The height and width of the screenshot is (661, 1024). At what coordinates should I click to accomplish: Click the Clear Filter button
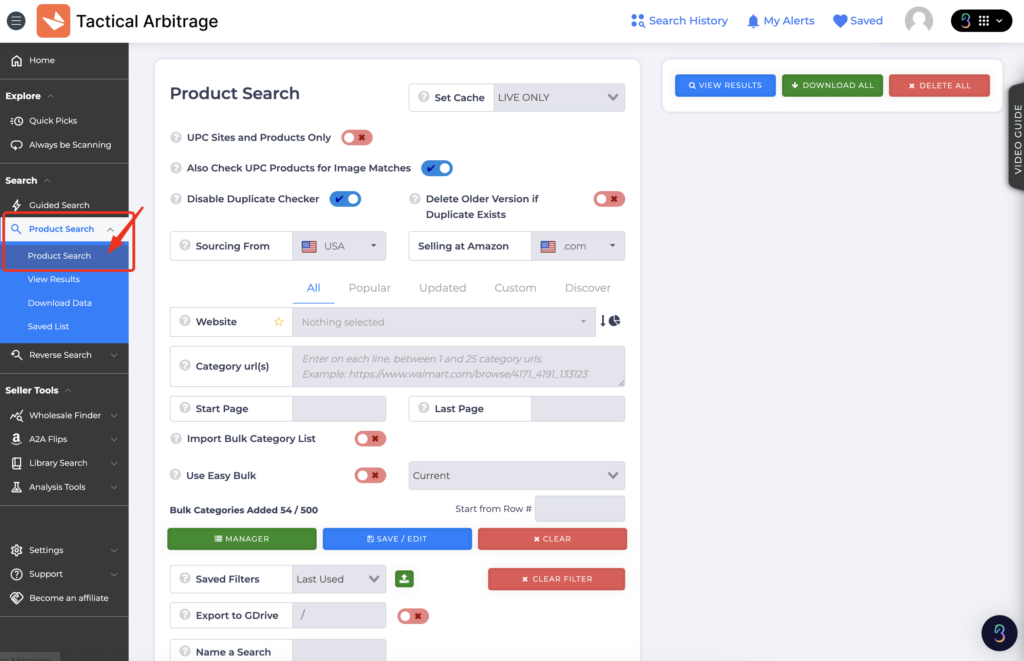[x=556, y=579]
